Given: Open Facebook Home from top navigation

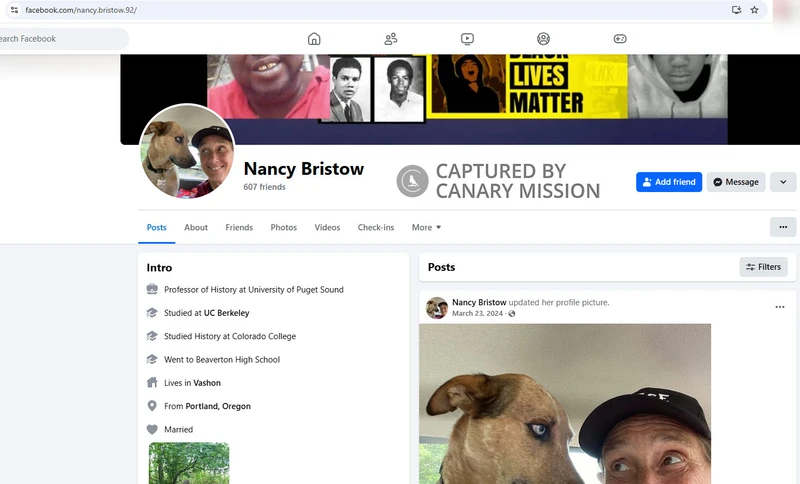Looking at the screenshot, I should tap(314, 39).
